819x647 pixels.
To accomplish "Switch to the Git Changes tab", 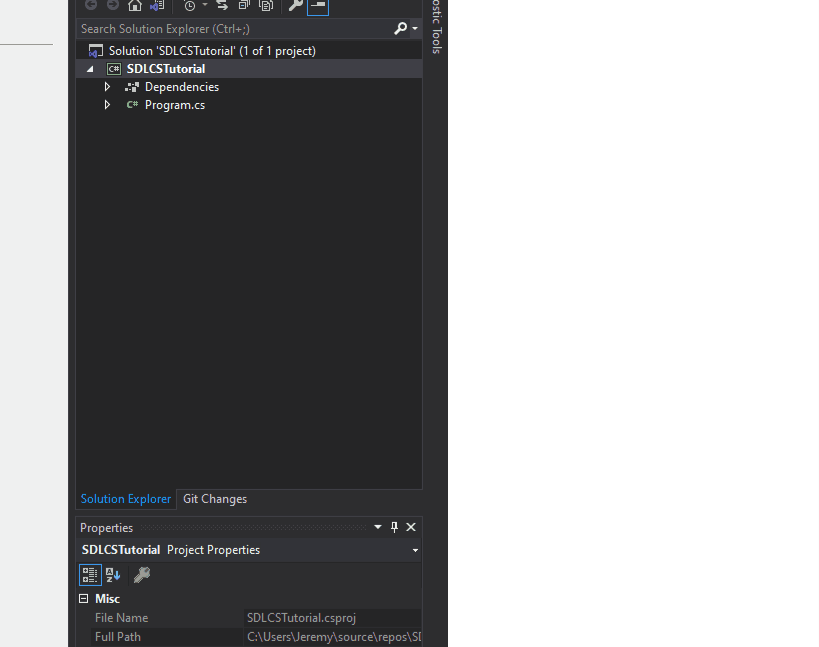I will pos(214,499).
